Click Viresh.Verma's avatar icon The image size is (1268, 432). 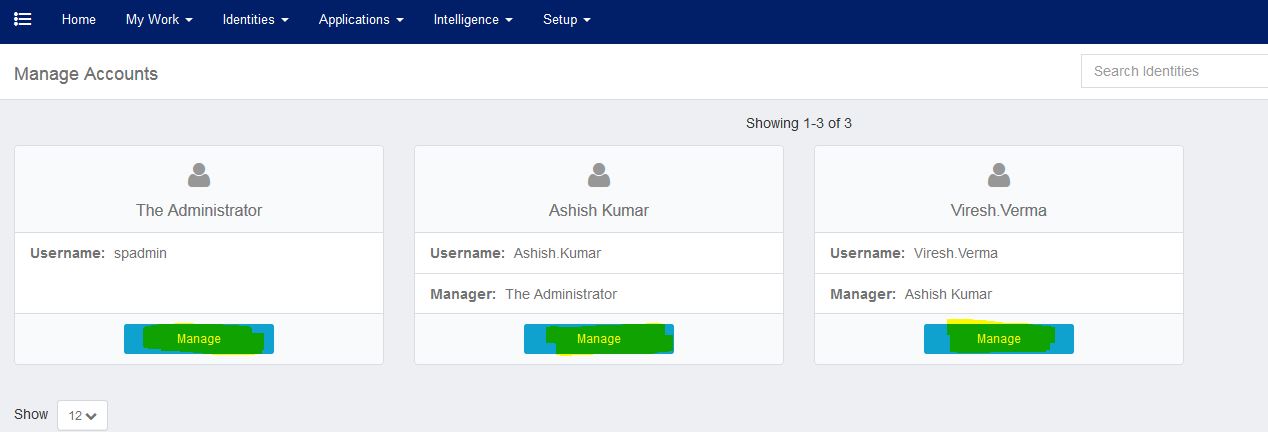(999, 176)
